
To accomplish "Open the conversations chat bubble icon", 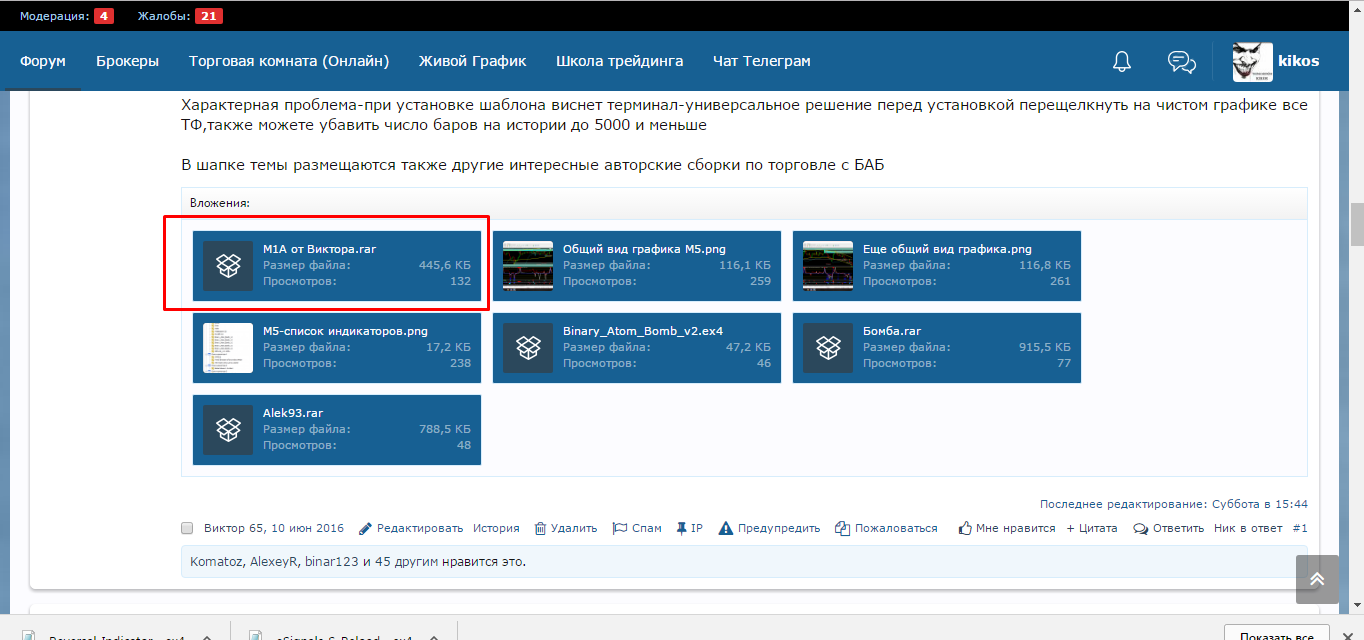I will [x=1181, y=61].
